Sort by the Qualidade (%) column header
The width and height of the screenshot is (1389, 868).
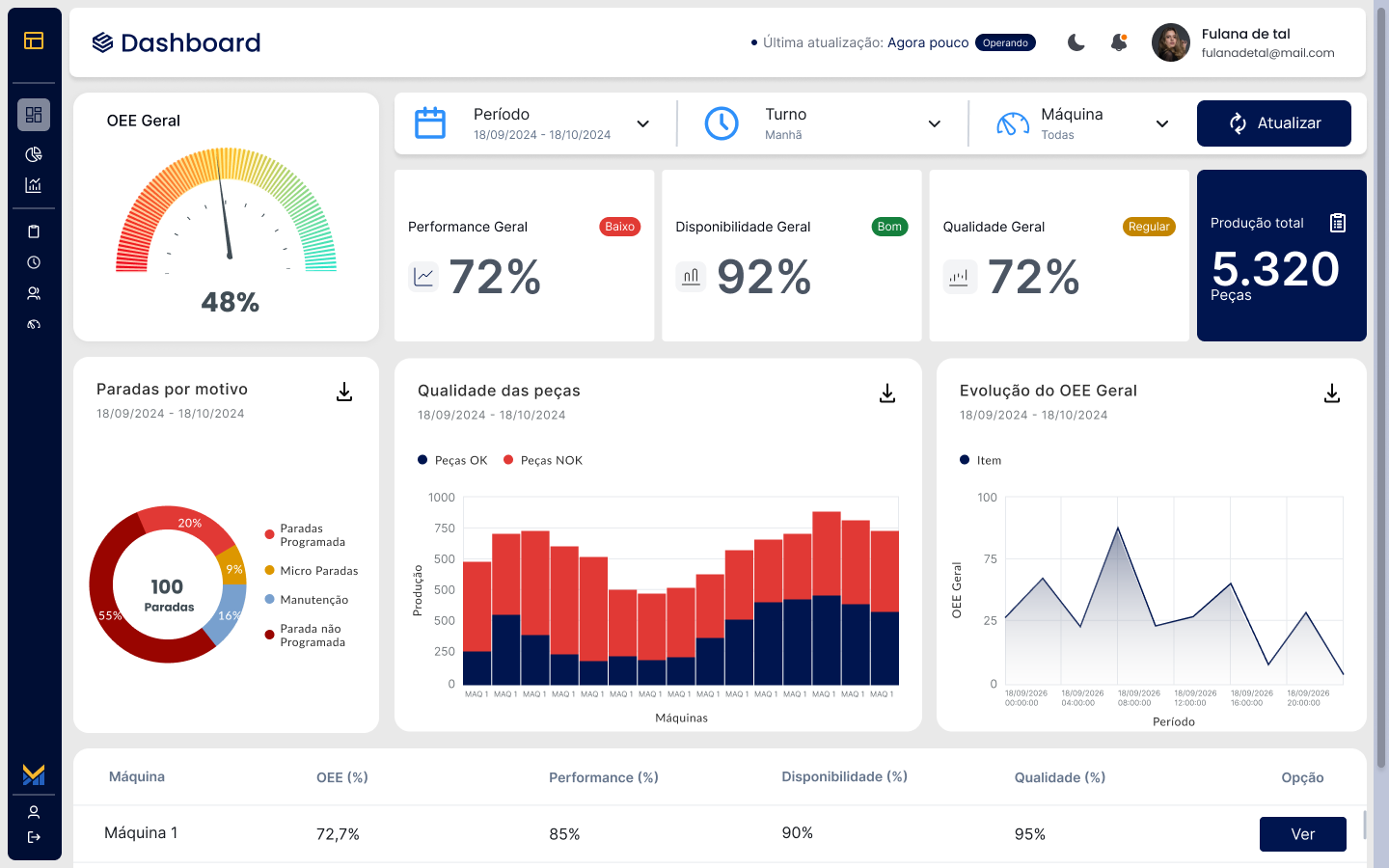[1060, 777]
